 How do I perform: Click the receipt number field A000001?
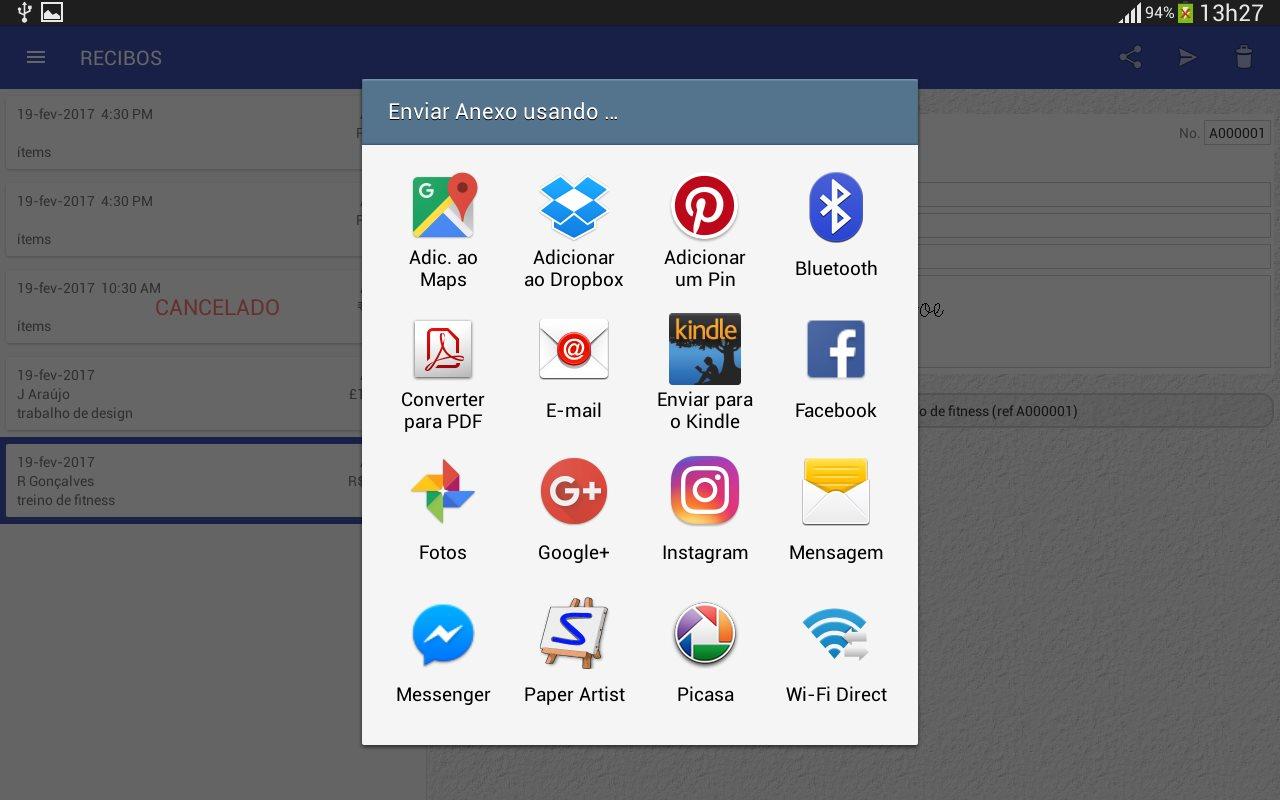pyautogui.click(x=1237, y=133)
